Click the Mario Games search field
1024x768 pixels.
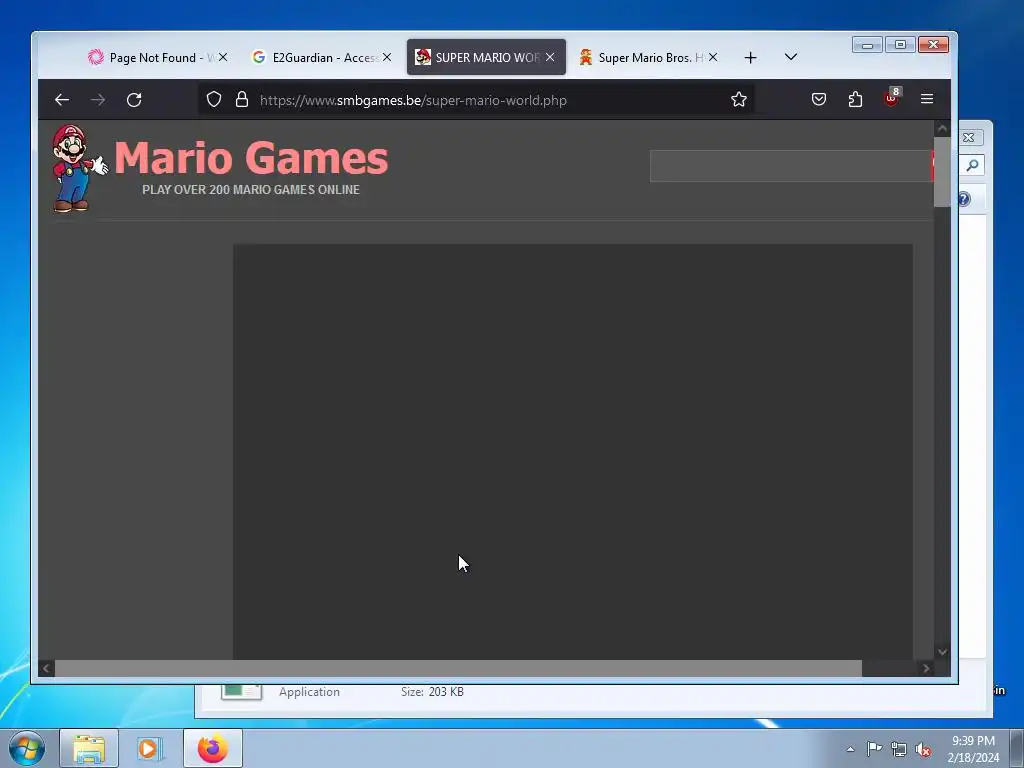tap(790, 166)
